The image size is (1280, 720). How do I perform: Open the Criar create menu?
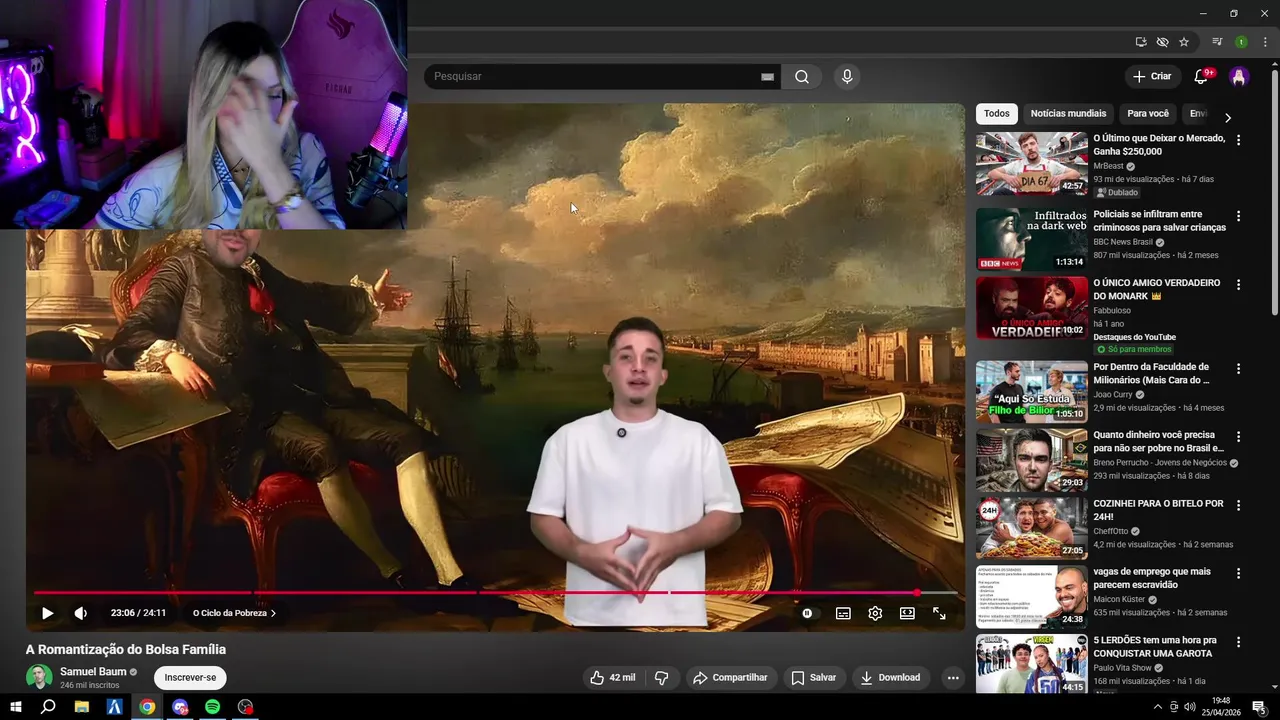click(x=1152, y=76)
